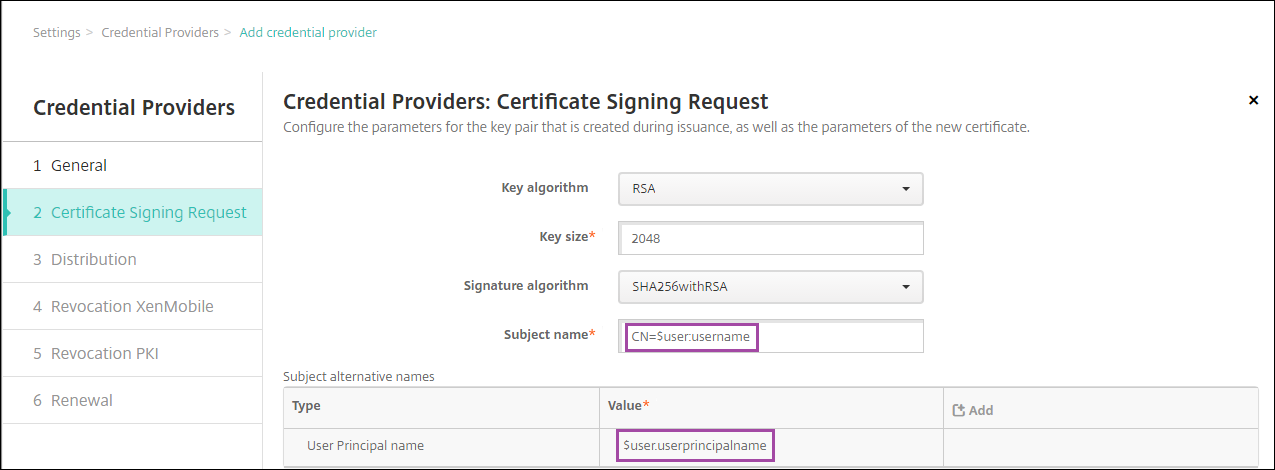Focus the Subject name field
The width and height of the screenshot is (1275, 470).
pyautogui.click(x=770, y=337)
